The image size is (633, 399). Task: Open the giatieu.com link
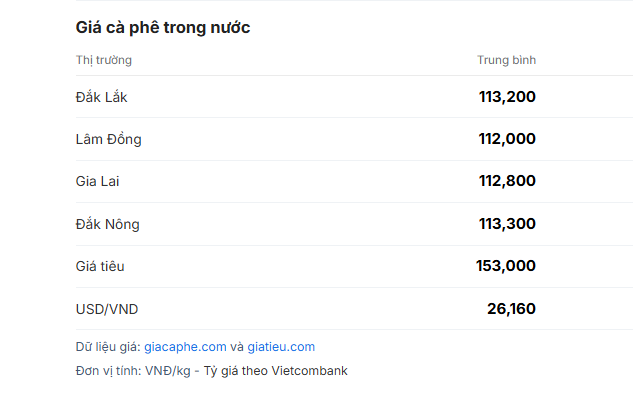[281, 347]
